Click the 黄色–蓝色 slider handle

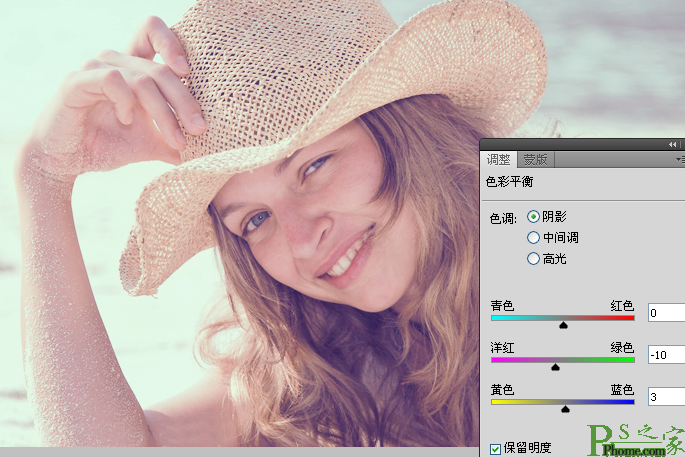(565, 409)
